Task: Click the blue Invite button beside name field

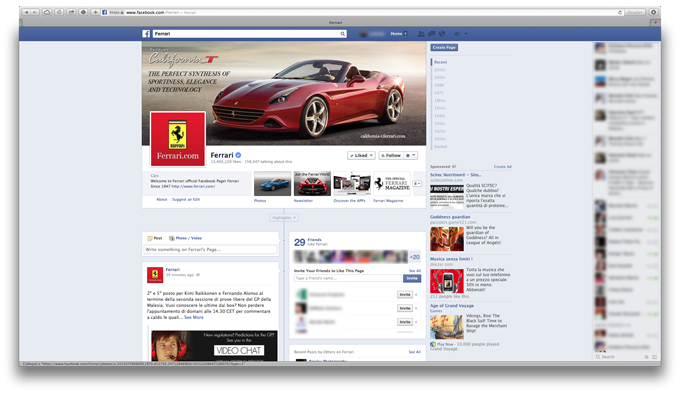Action: click(x=412, y=278)
